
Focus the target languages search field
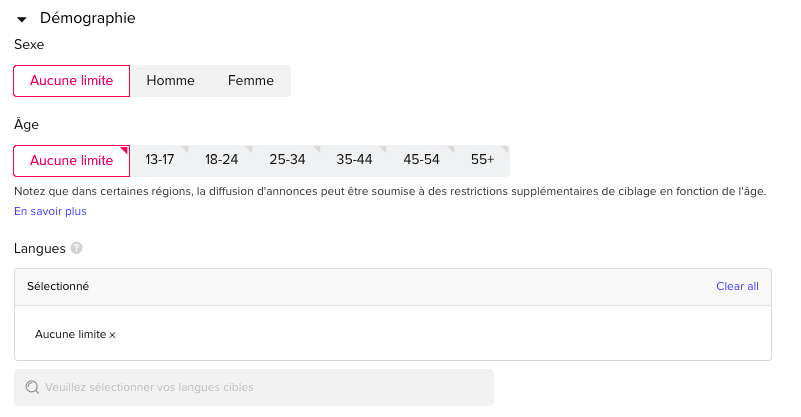click(x=260, y=387)
